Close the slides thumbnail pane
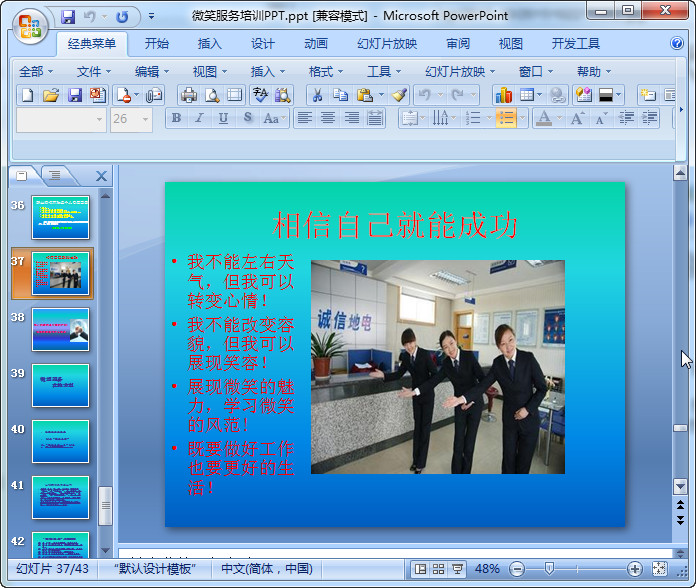 pyautogui.click(x=101, y=176)
